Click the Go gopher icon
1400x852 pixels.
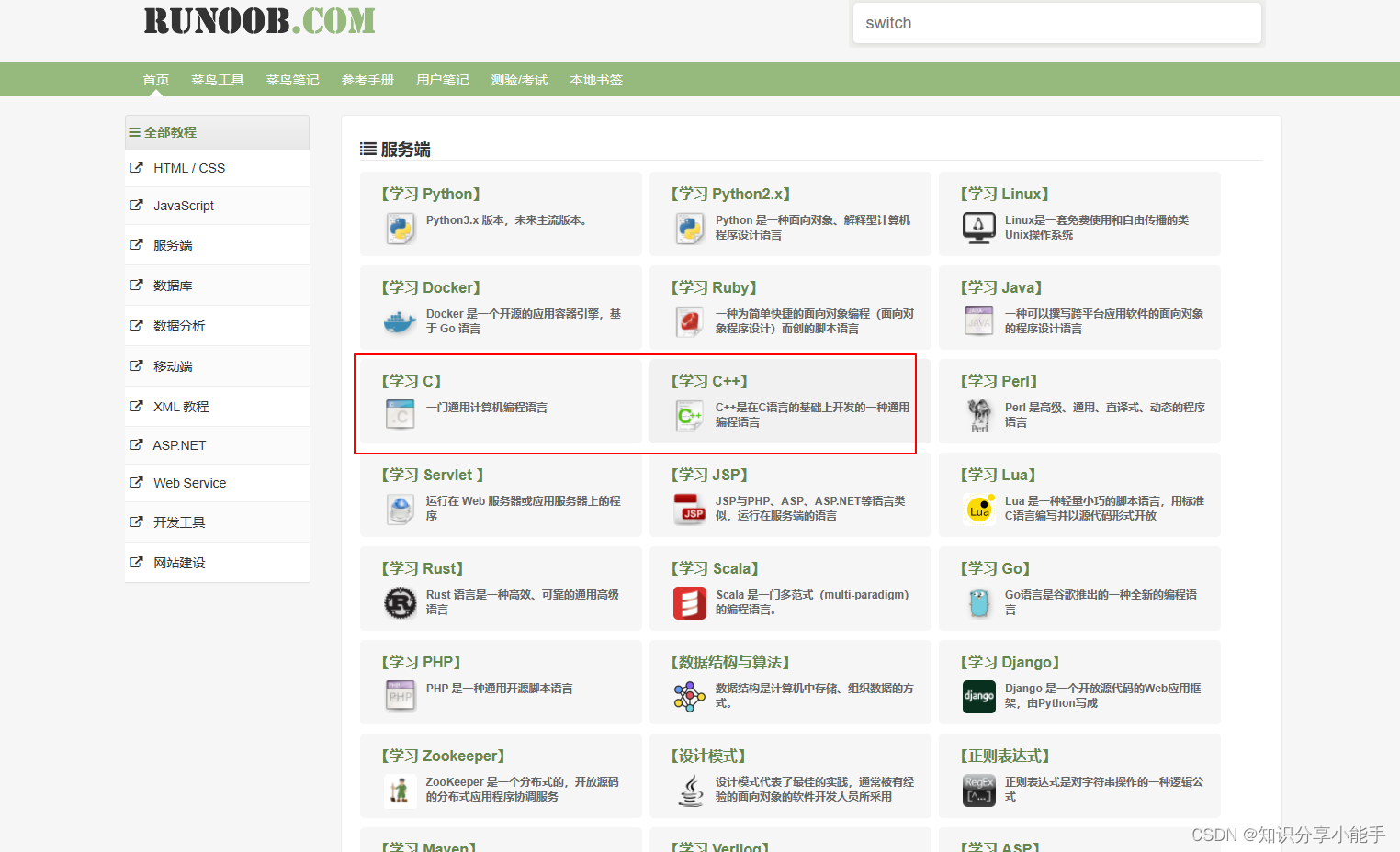979,602
